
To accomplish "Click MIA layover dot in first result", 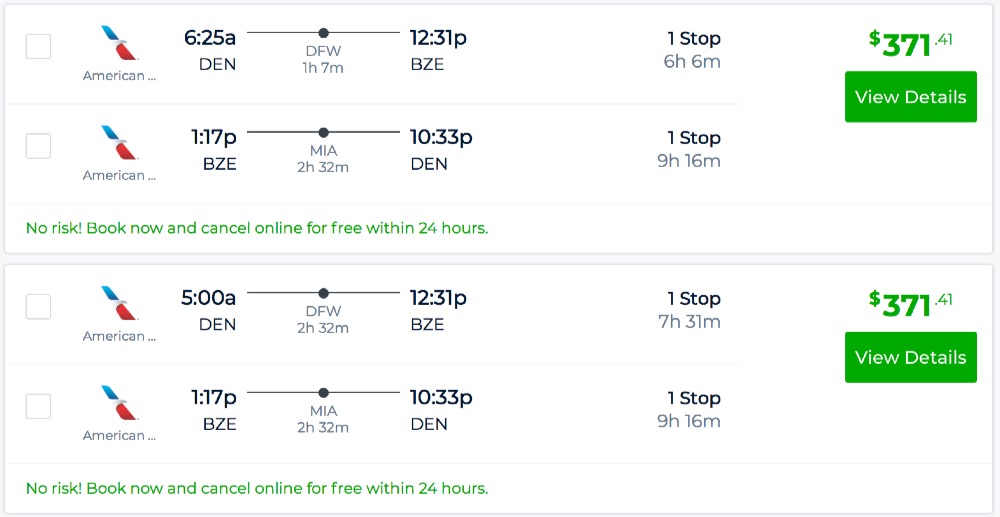I will [323, 132].
